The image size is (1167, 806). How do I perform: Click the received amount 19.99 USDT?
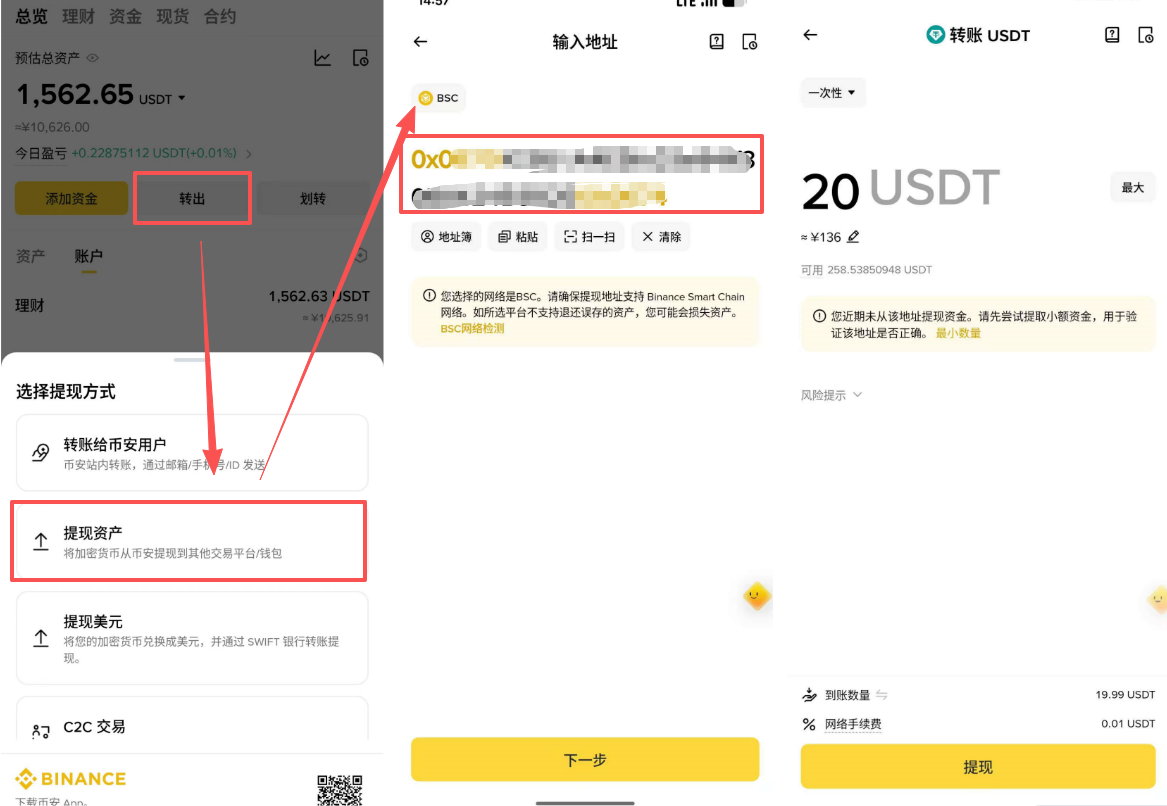(x=1125, y=694)
